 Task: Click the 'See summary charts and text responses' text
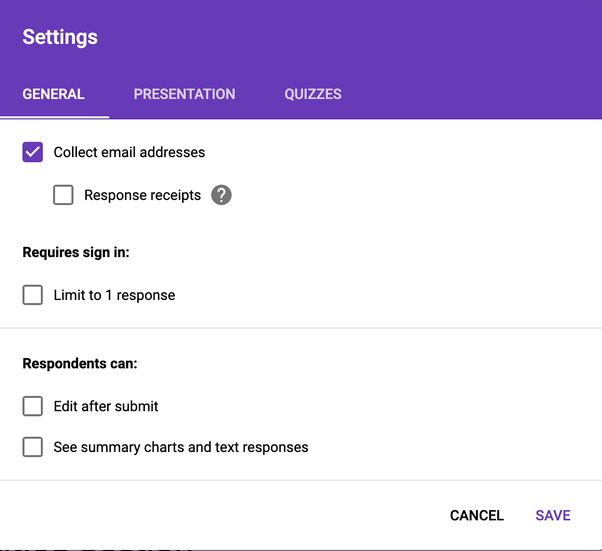181,447
